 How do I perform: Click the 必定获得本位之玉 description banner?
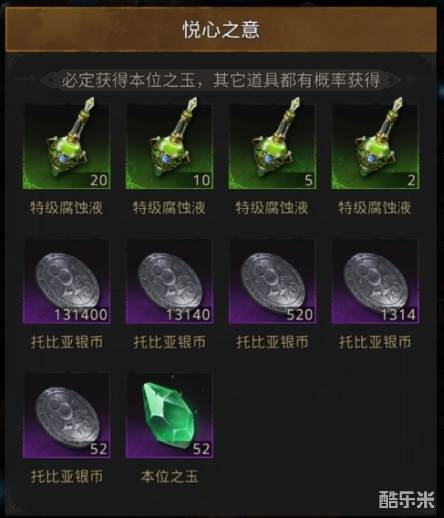221,80
